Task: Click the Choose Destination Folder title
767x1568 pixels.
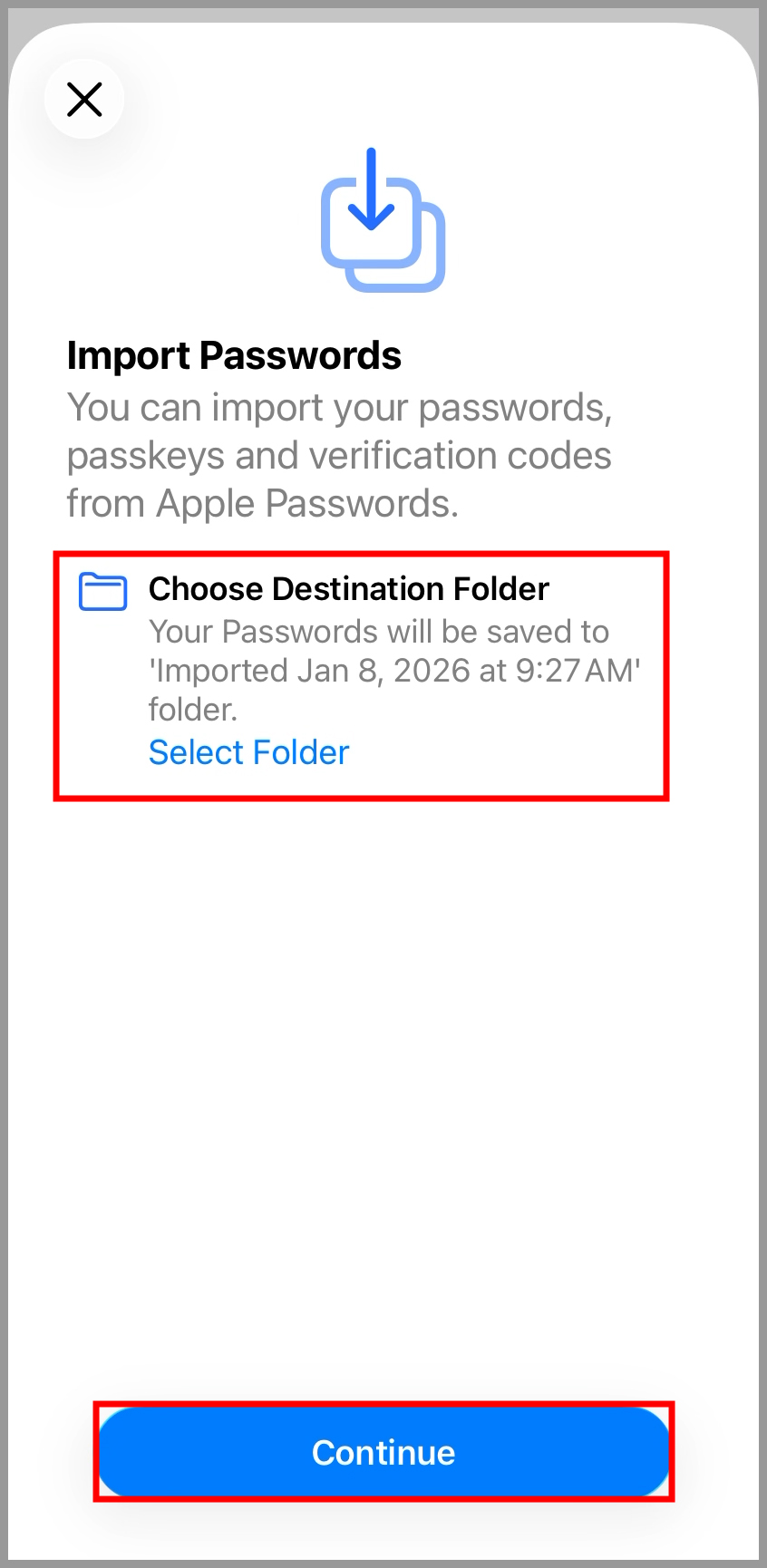Action: tap(348, 589)
